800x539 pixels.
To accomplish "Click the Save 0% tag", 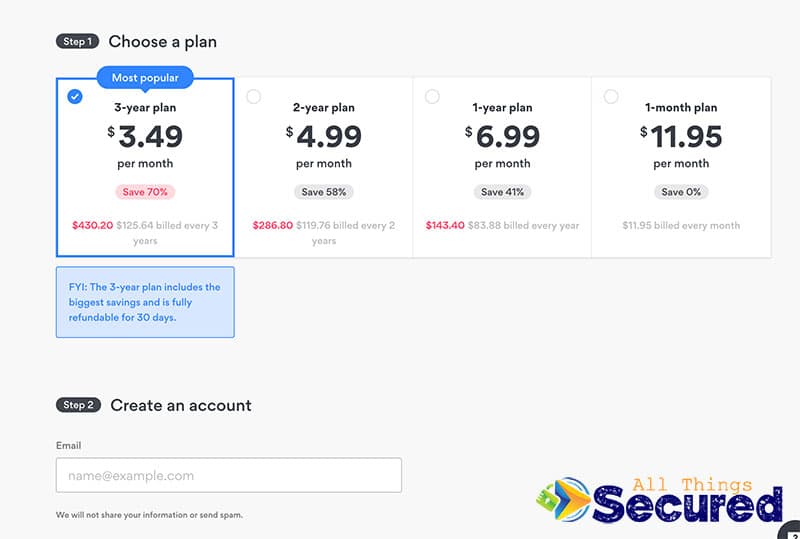I will pos(681,192).
